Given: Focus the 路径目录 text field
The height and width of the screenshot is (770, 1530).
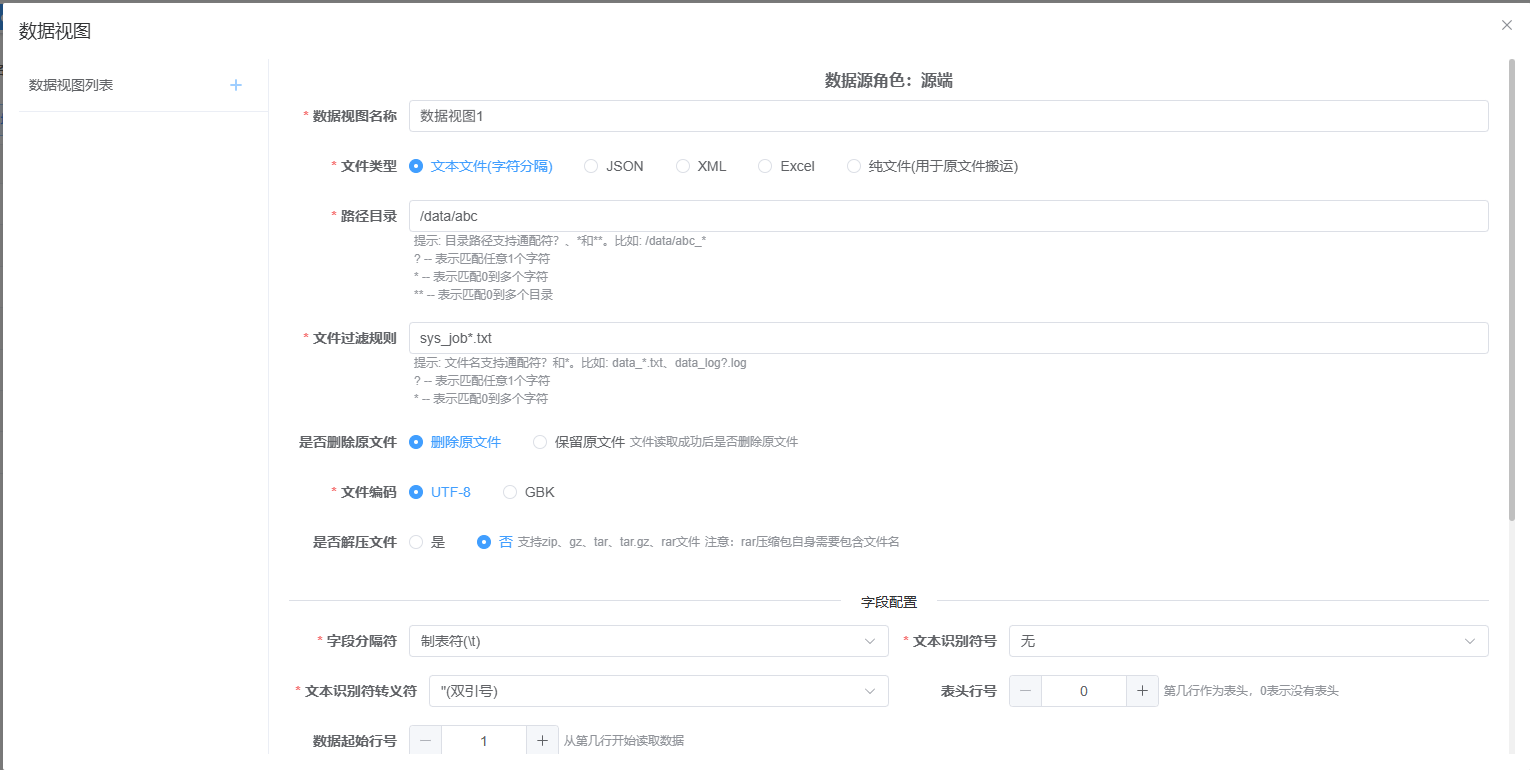Looking at the screenshot, I should [x=948, y=216].
